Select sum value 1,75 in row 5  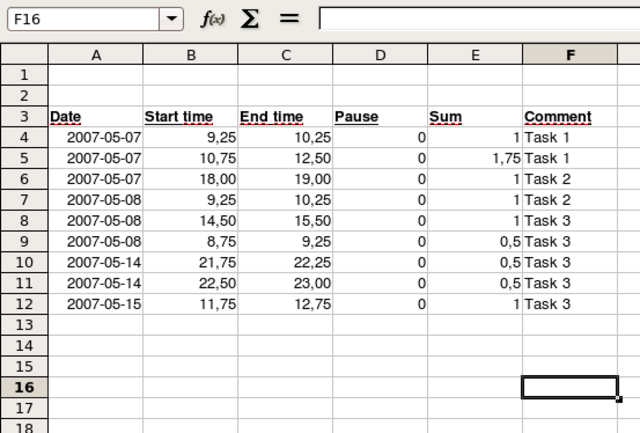(475, 158)
